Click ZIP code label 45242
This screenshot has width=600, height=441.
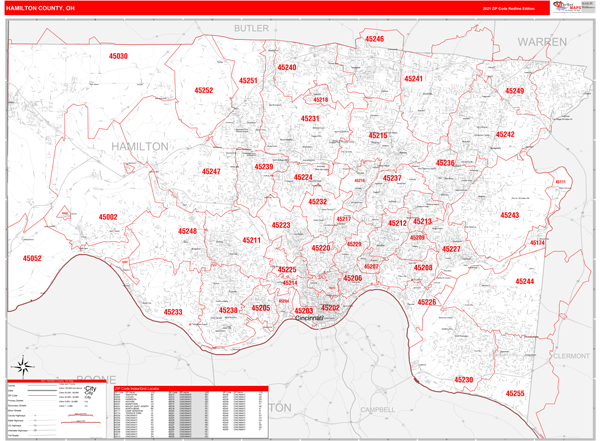coord(505,134)
